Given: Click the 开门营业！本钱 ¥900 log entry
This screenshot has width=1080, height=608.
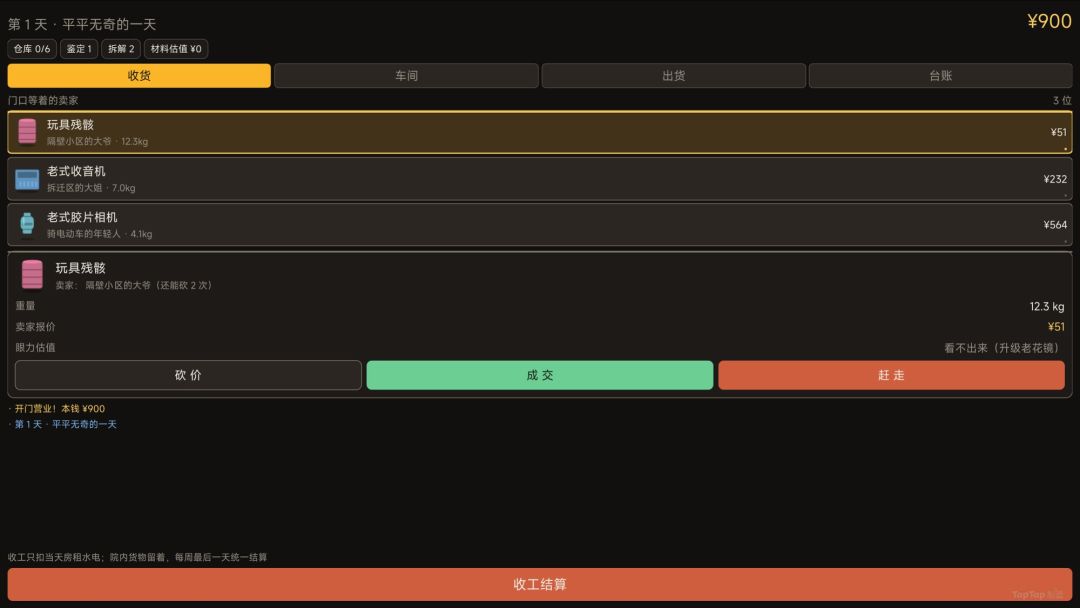Looking at the screenshot, I should 59,408.
